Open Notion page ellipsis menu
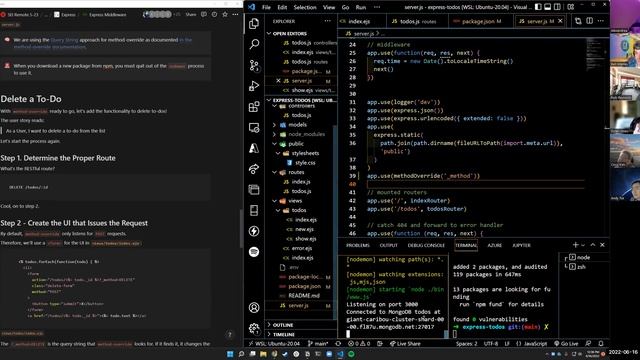This screenshot has width=640, height=360. [x=236, y=14]
